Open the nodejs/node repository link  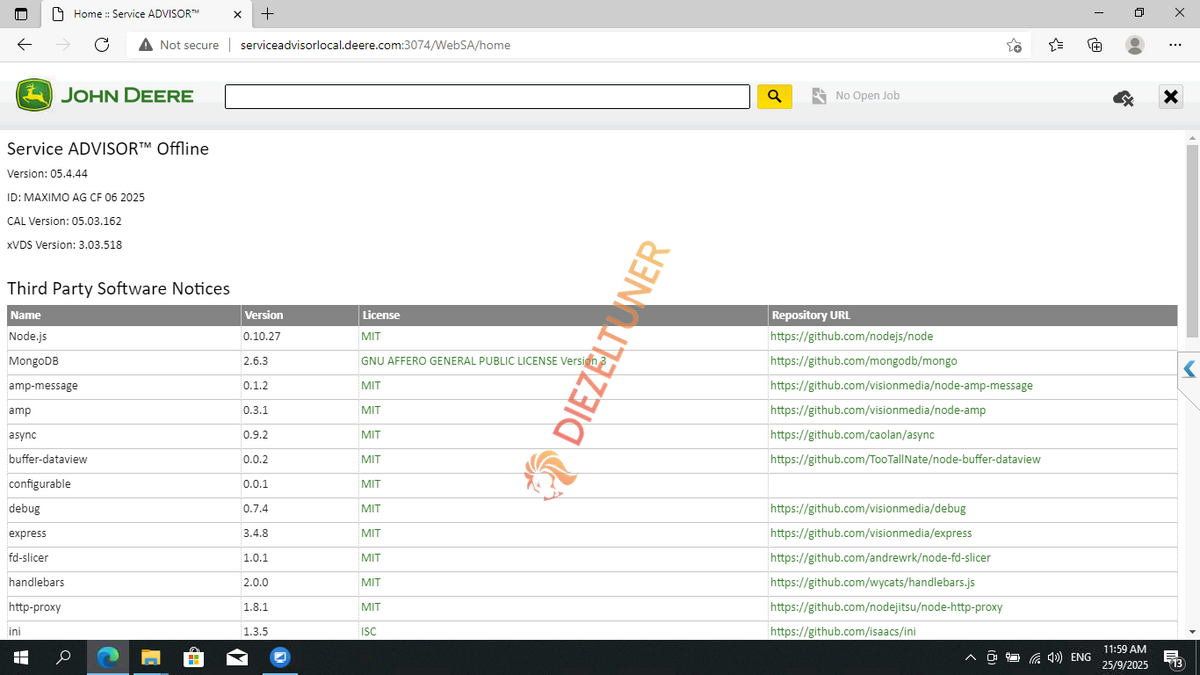[851, 337]
